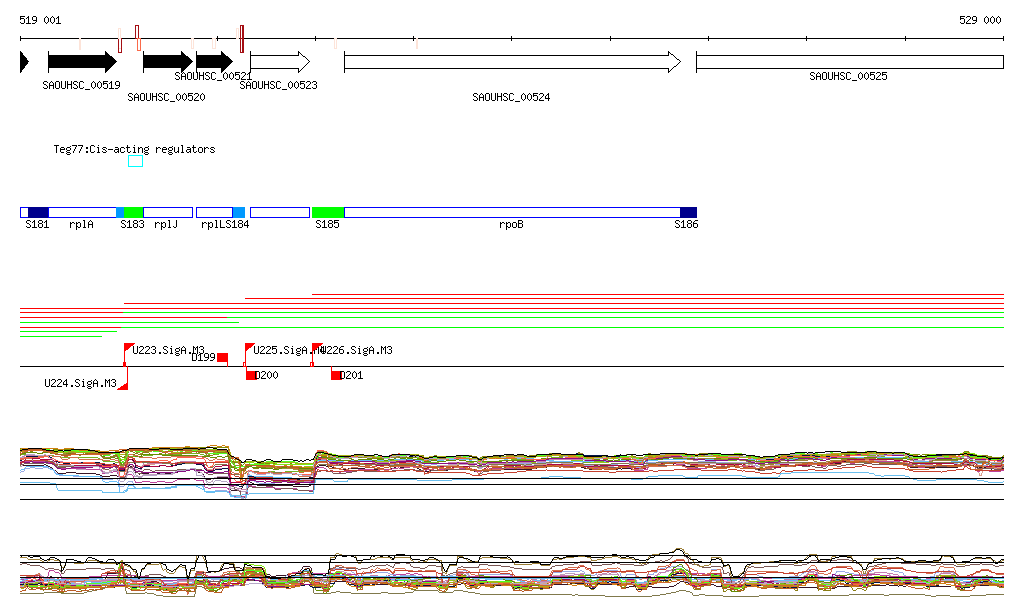
Task: Select the green S183 segment
Action: click(133, 212)
